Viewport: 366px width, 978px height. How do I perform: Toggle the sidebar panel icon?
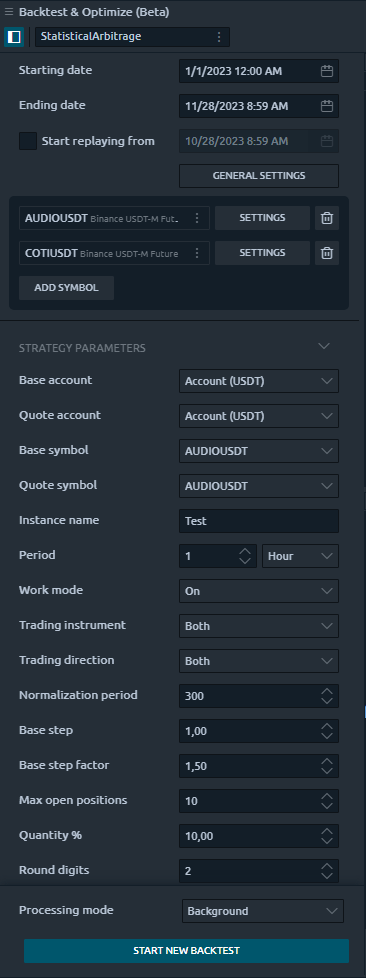(14, 37)
